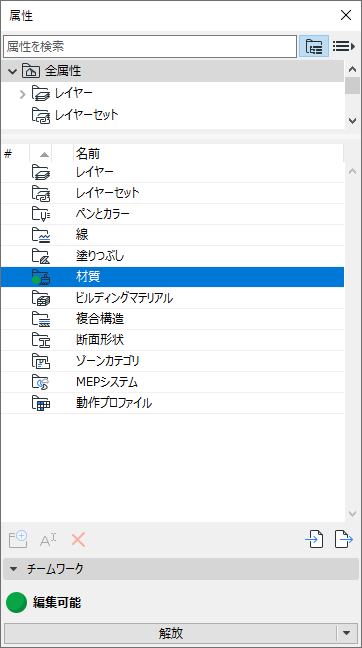
Task: Click the rename attribute icon
Action: (48, 540)
